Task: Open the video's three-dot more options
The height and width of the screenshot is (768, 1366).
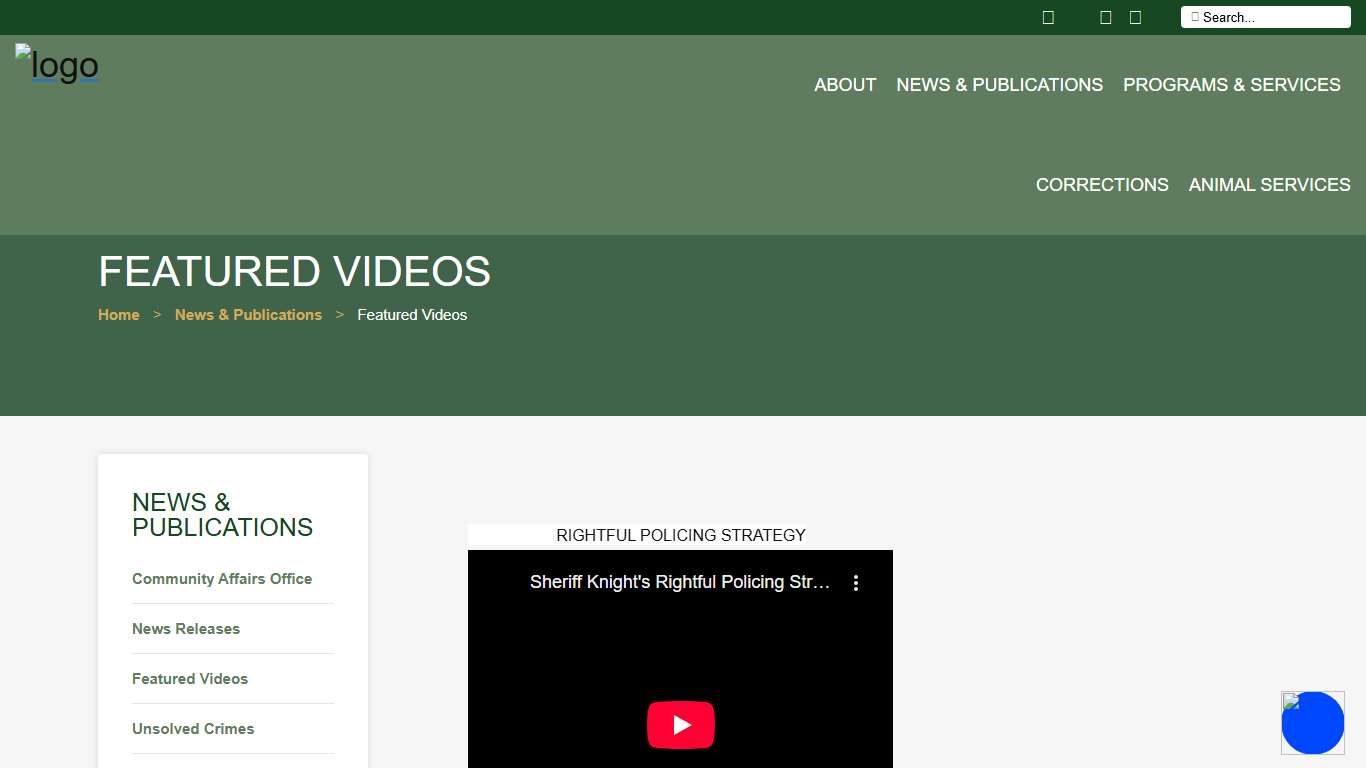Action: 855,583
